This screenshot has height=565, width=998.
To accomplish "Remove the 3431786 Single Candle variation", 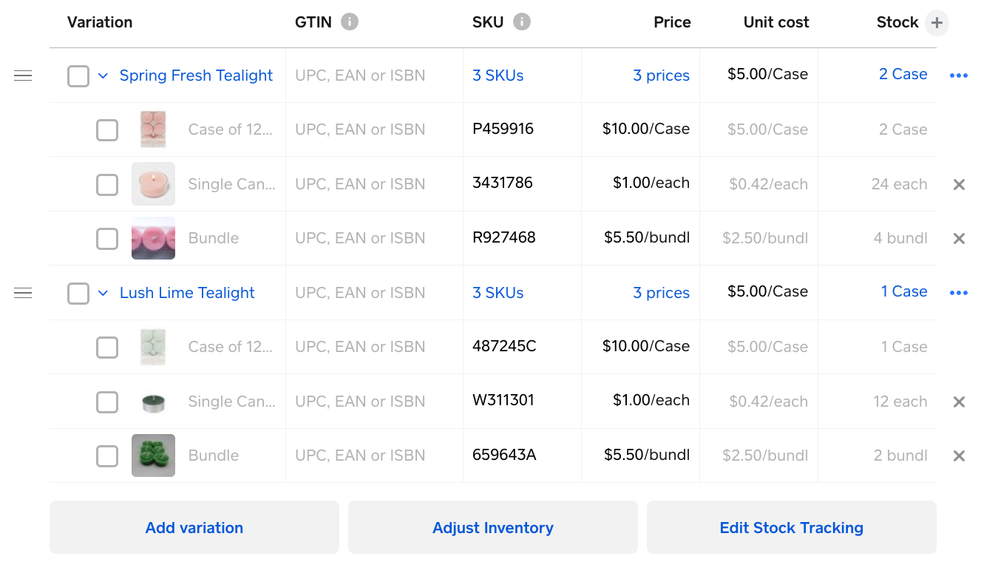I will click(958, 184).
